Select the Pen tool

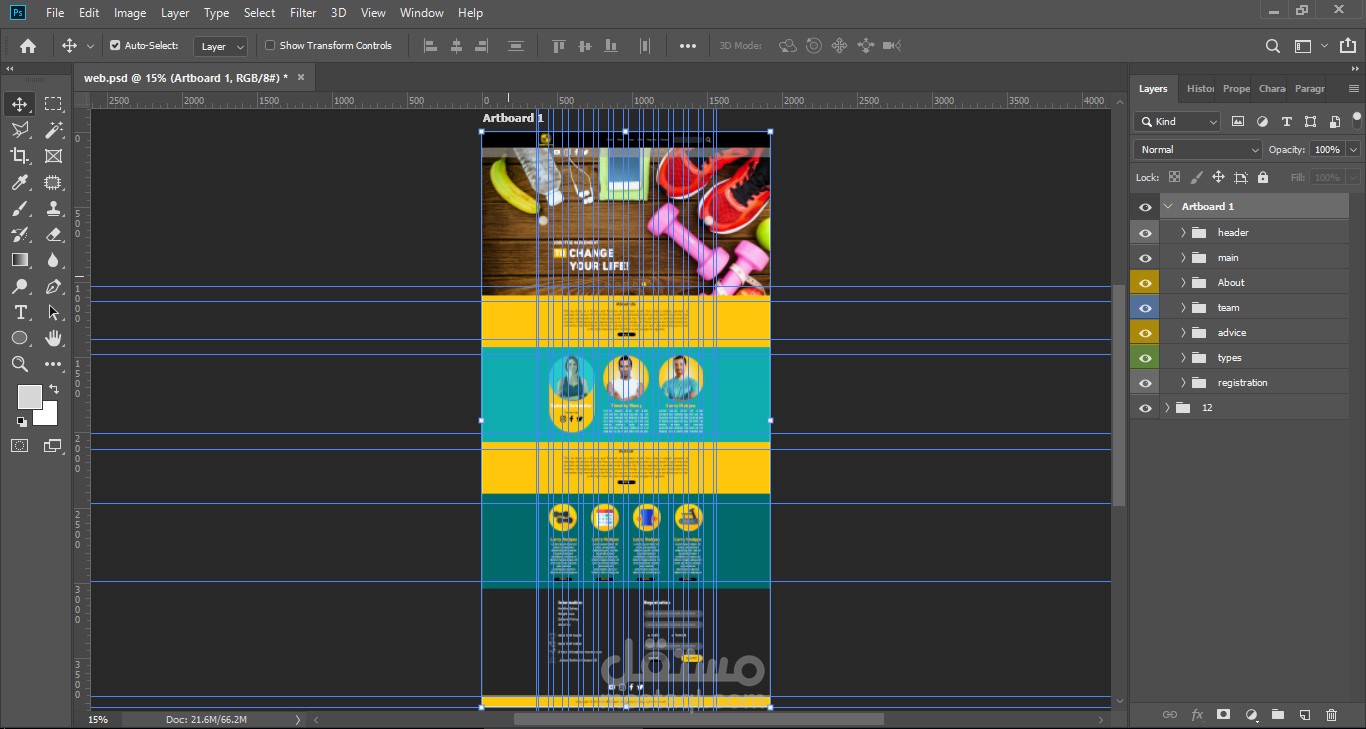point(54,286)
